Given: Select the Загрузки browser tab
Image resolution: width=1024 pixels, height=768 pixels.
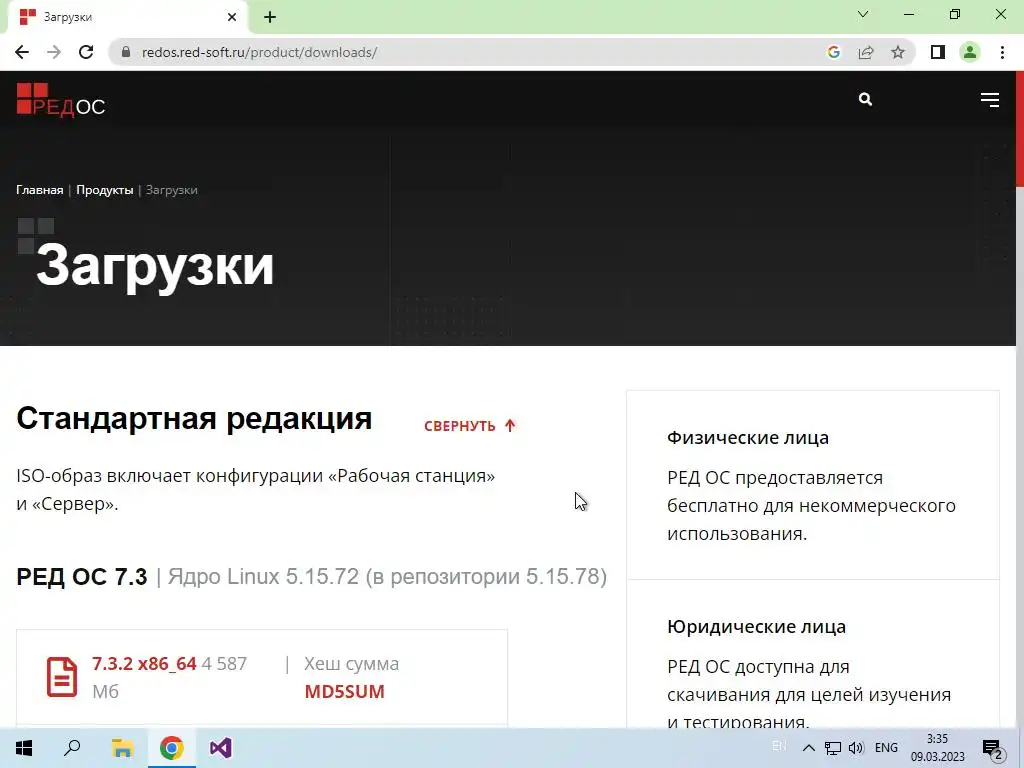Looking at the screenshot, I should [x=127, y=17].
